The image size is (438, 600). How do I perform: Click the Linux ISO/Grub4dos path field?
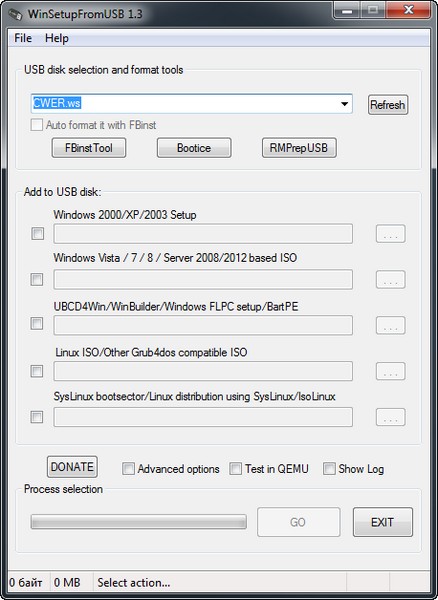(203, 371)
